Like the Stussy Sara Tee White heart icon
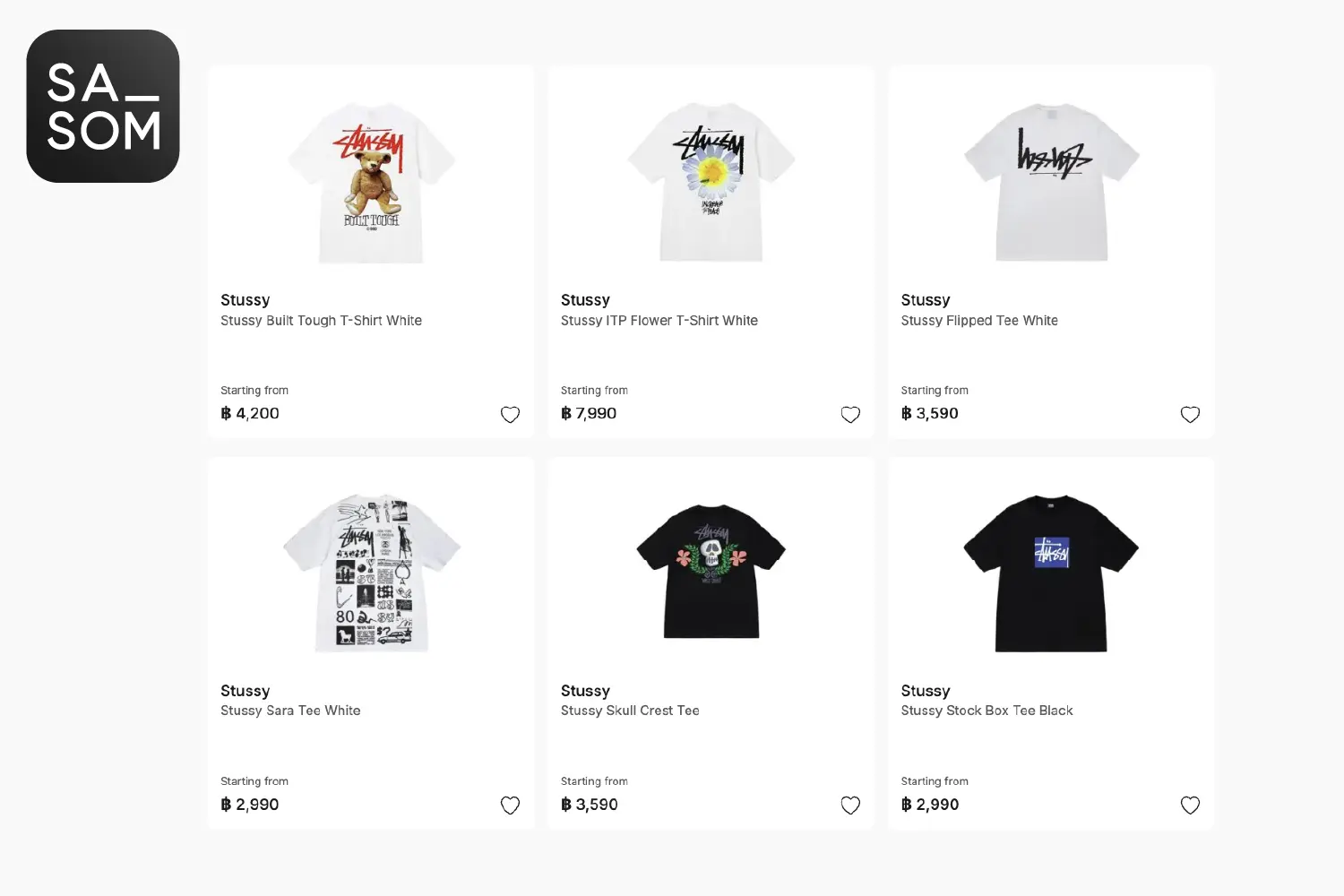This screenshot has width=1344, height=896. point(510,805)
